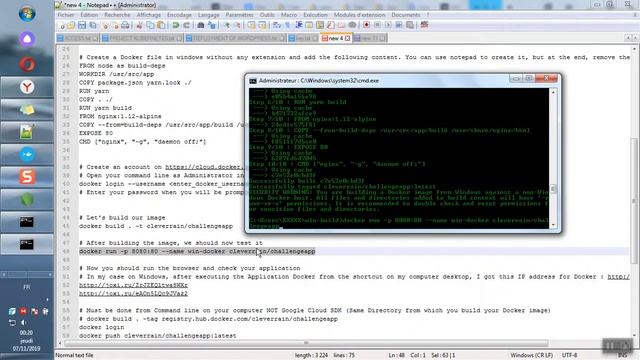Click the line 'docker build . -t cleverrain/challengeapp'
The width and height of the screenshot is (640, 360).
click(156, 226)
